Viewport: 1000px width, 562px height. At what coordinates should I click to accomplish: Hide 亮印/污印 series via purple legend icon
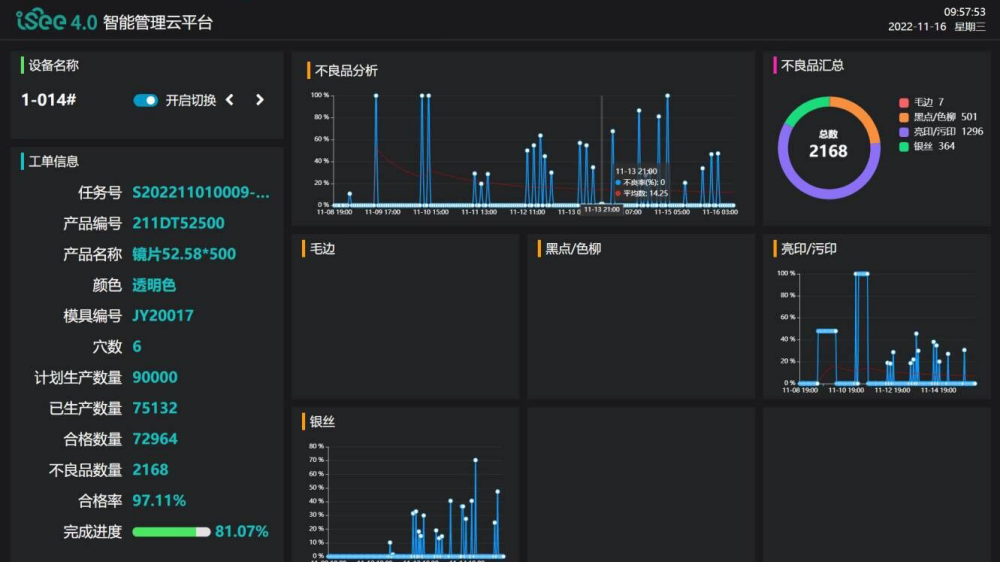[904, 131]
